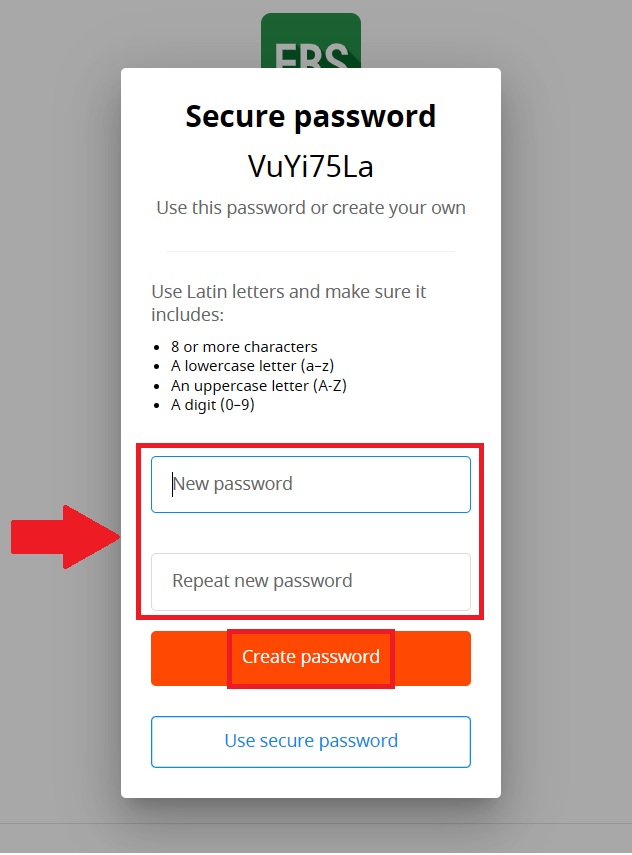Click the generated password VuYi75La
The height and width of the screenshot is (855, 632).
(310, 167)
